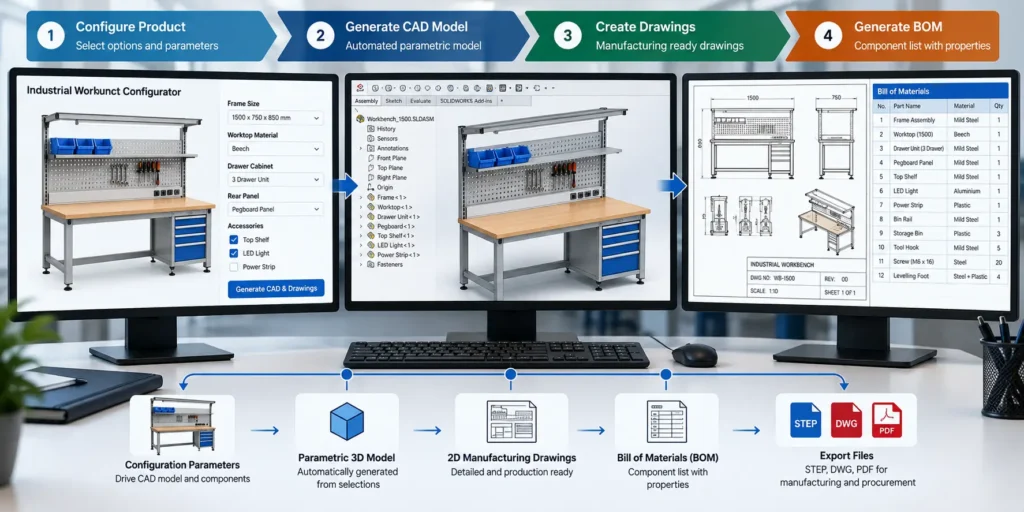Click the LED Light<1> component icon

click(370, 245)
